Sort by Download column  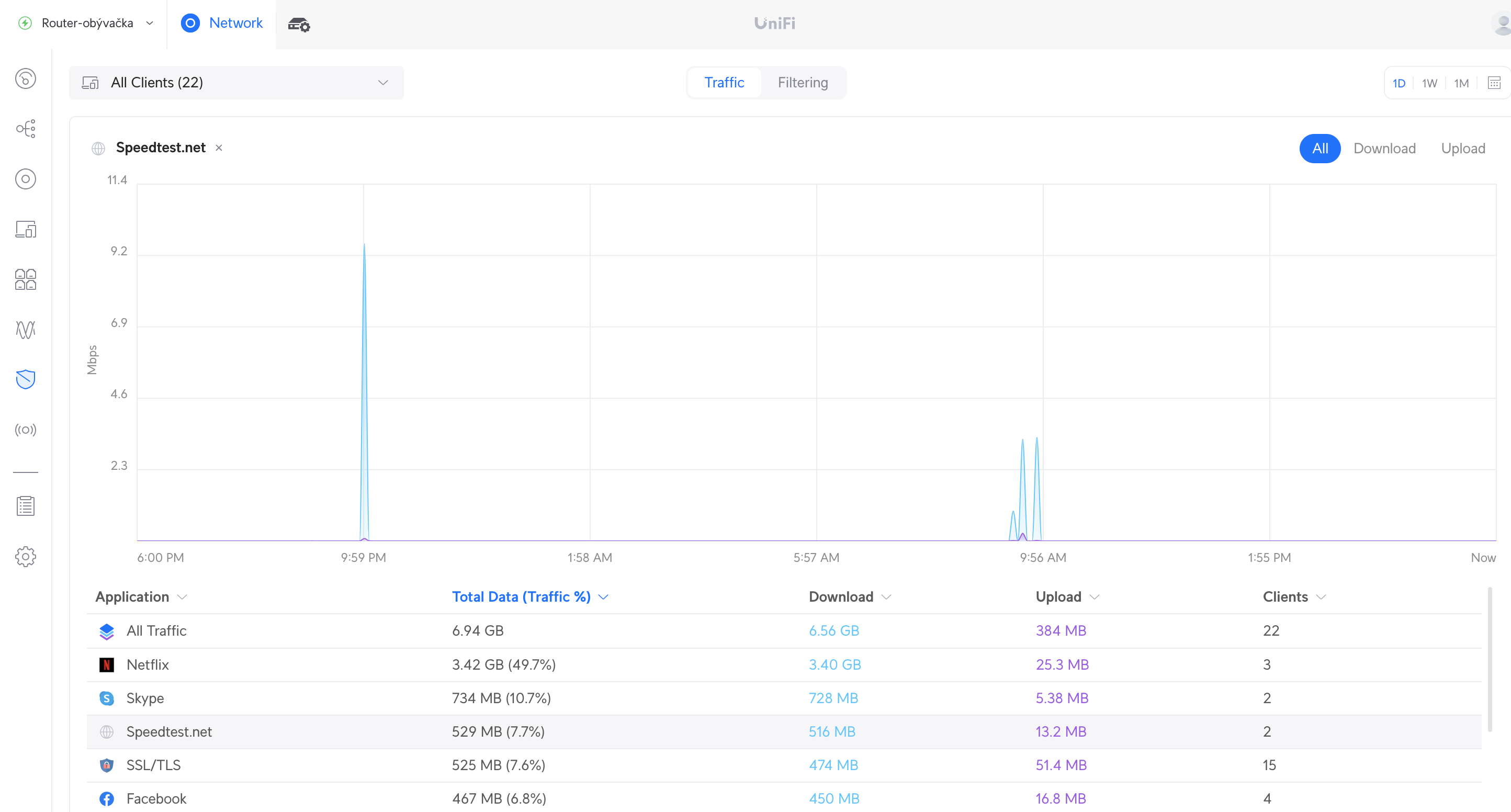850,596
